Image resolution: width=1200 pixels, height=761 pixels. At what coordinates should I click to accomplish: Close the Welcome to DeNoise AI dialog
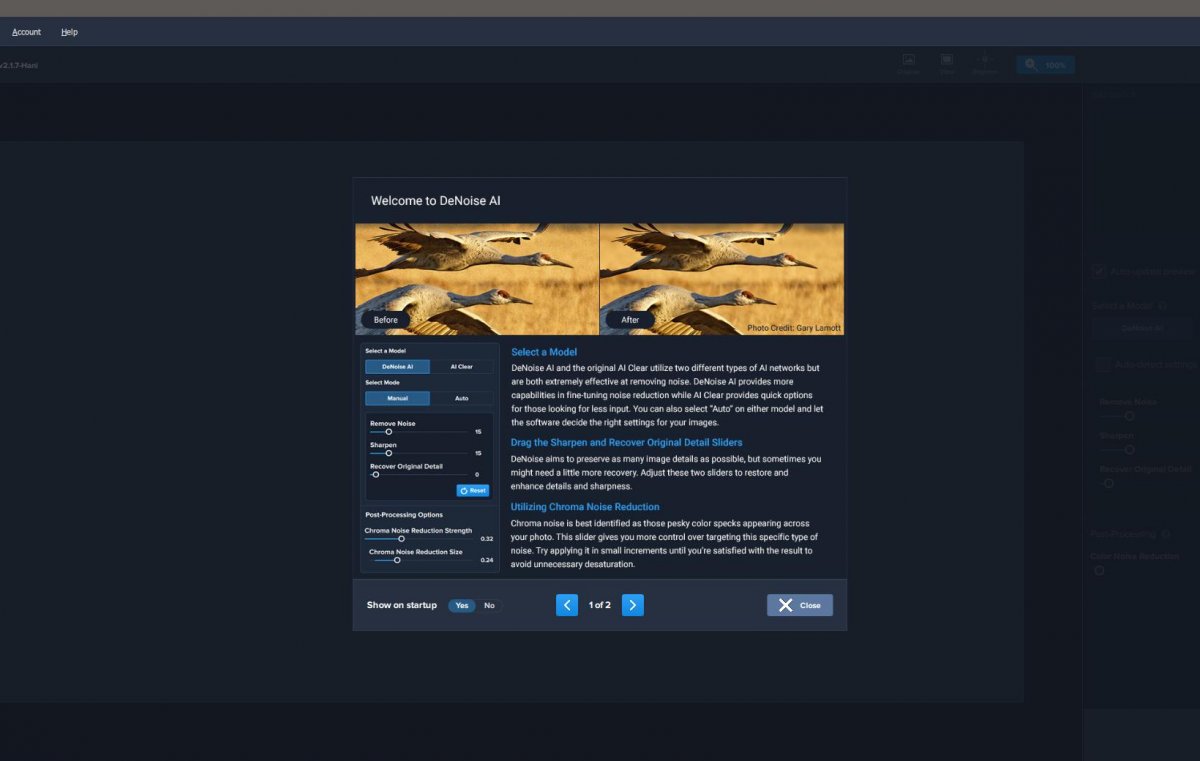(x=800, y=605)
